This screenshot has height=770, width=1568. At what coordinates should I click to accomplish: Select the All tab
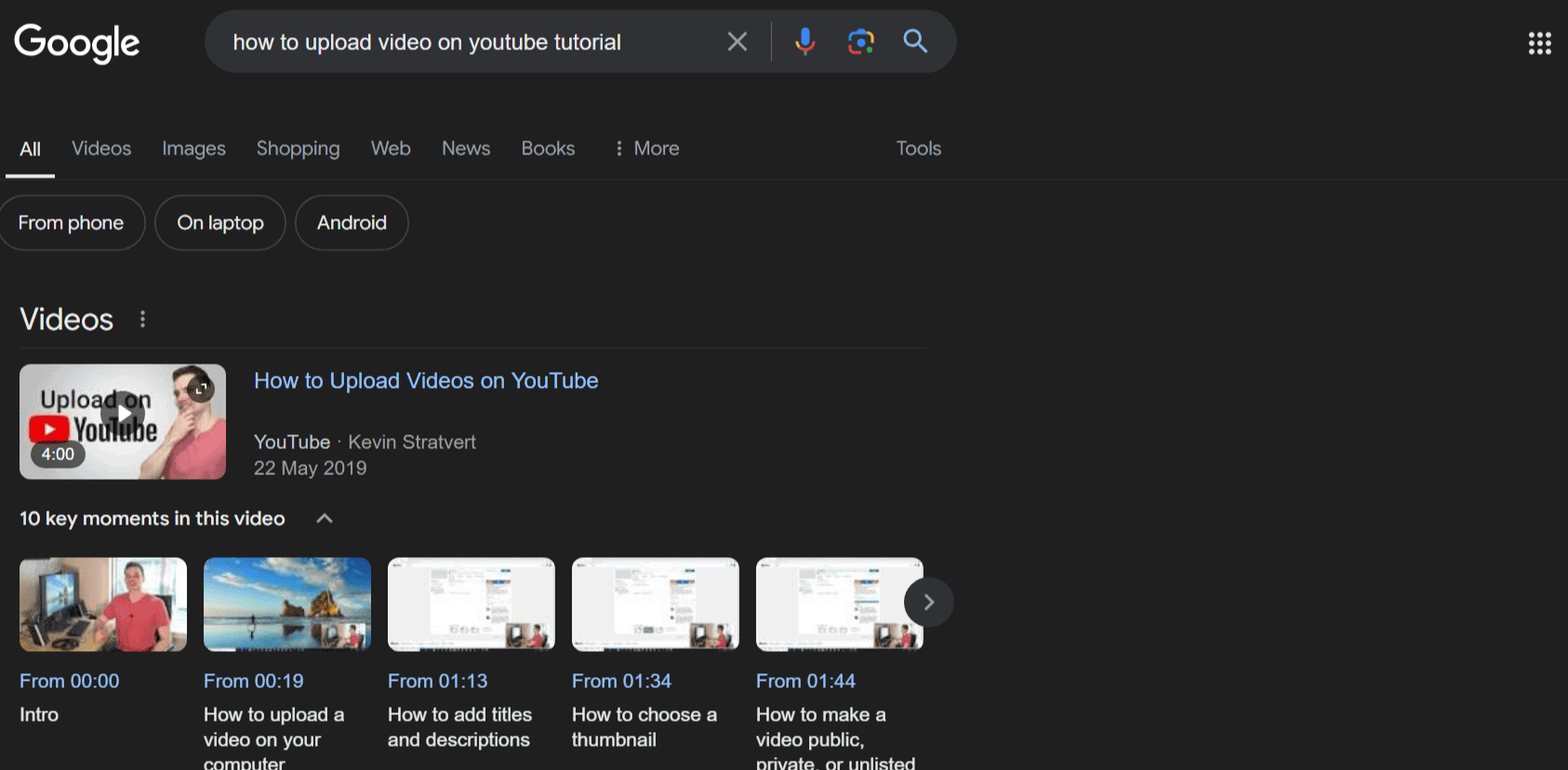point(30,149)
